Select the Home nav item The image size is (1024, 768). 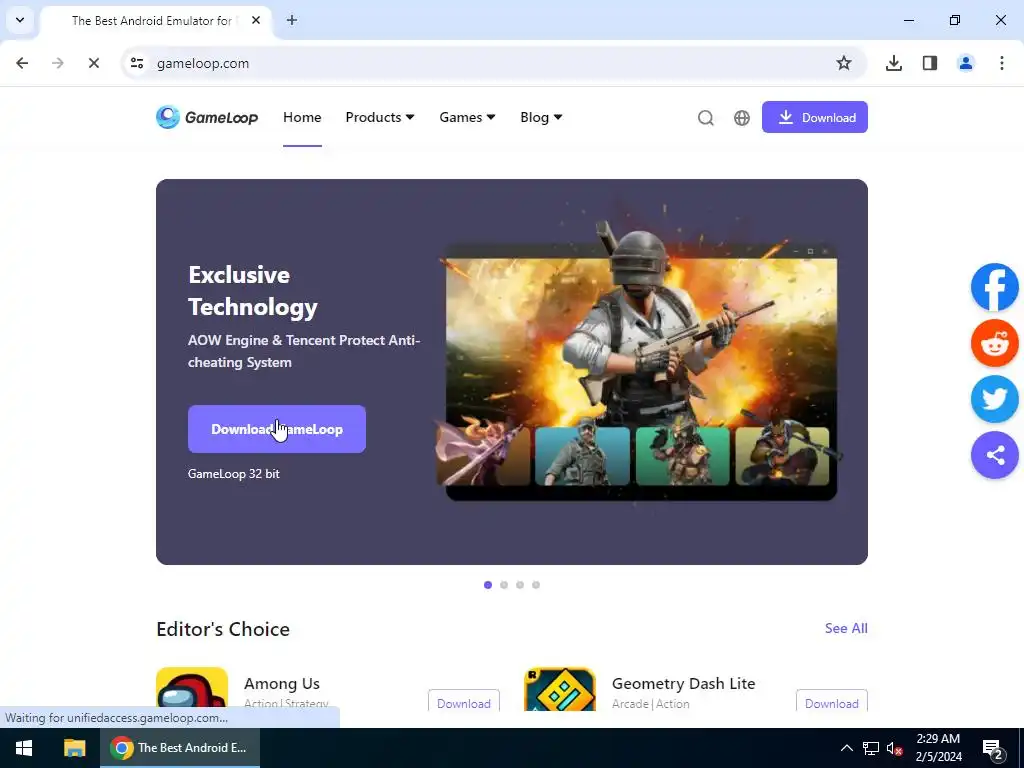pyautogui.click(x=302, y=118)
